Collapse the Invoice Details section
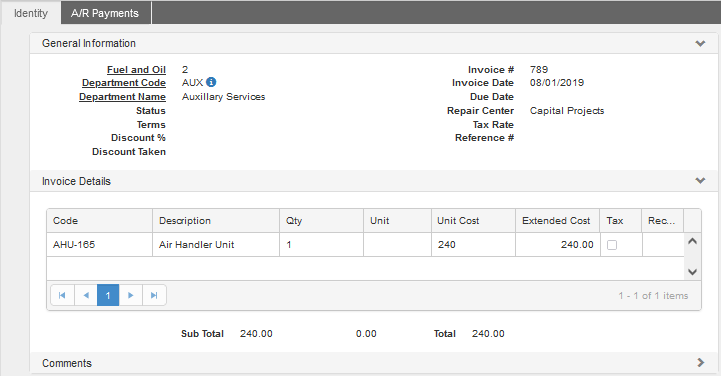The image size is (721, 376). pyautogui.click(x=700, y=181)
